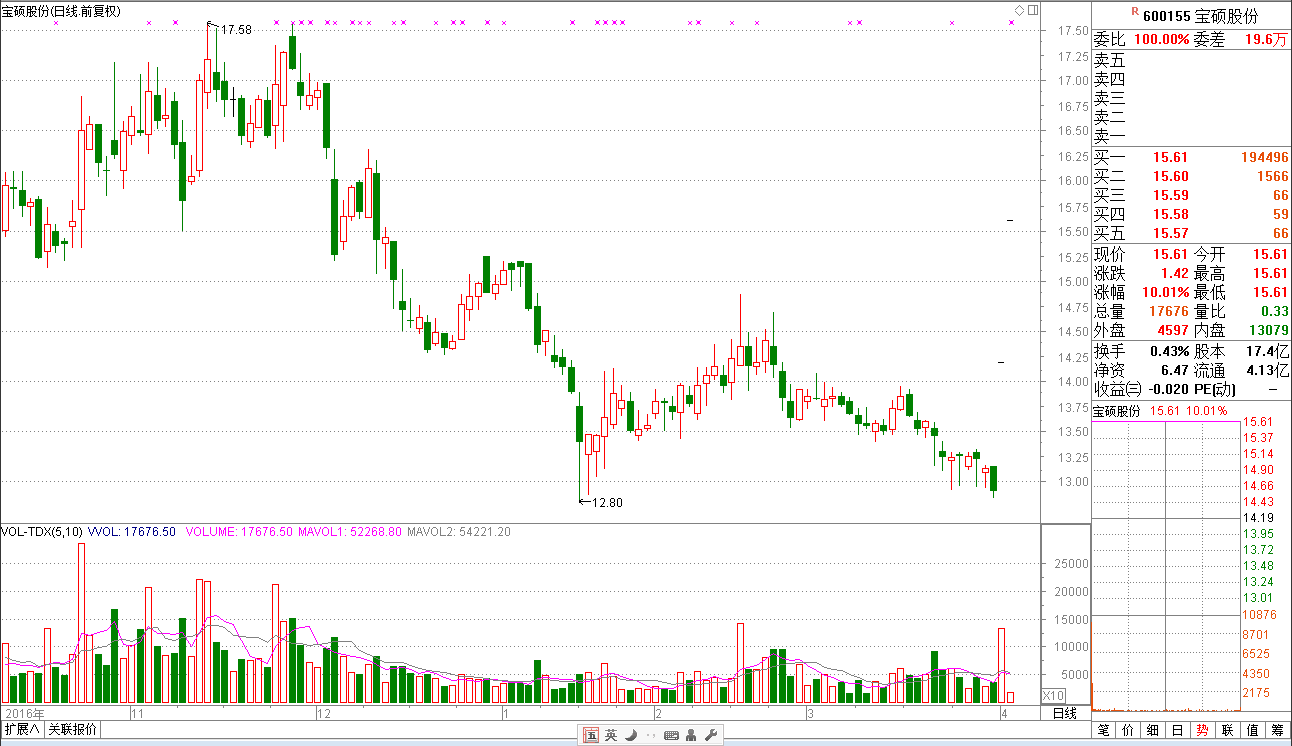
Task: Click month 3 on the time axis
Action: pyautogui.click(x=812, y=714)
